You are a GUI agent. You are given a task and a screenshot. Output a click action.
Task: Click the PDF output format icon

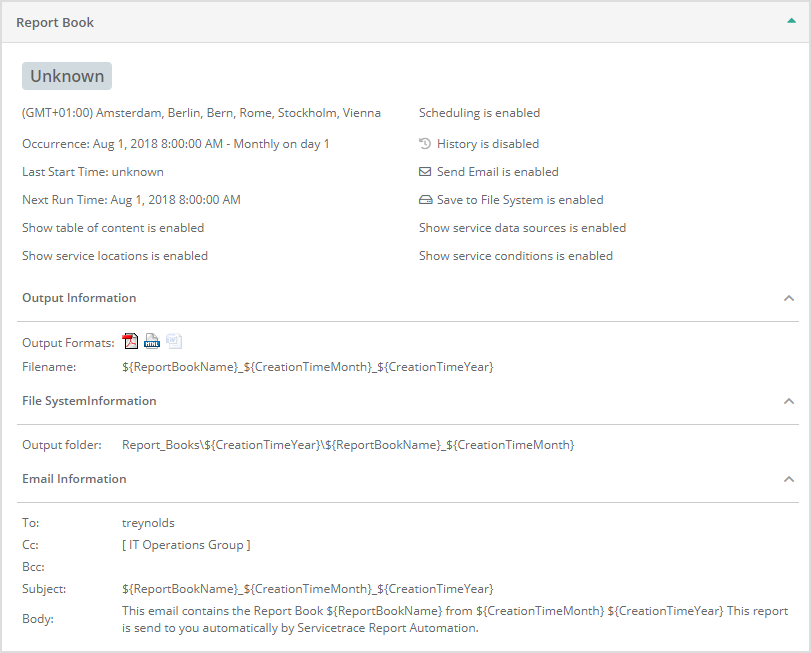click(x=130, y=341)
